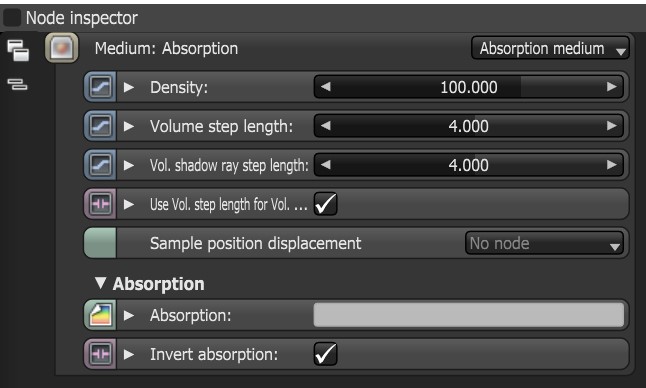Collapse the Absorption section header

click(x=100, y=283)
